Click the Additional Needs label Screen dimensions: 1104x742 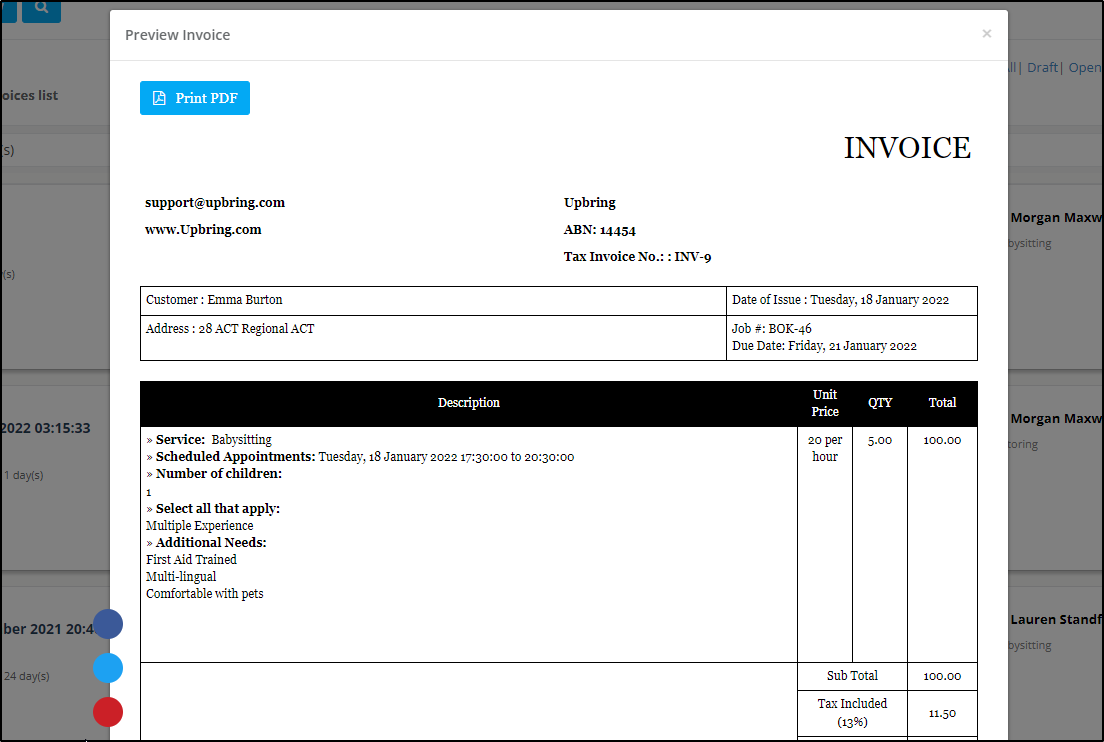(x=206, y=543)
